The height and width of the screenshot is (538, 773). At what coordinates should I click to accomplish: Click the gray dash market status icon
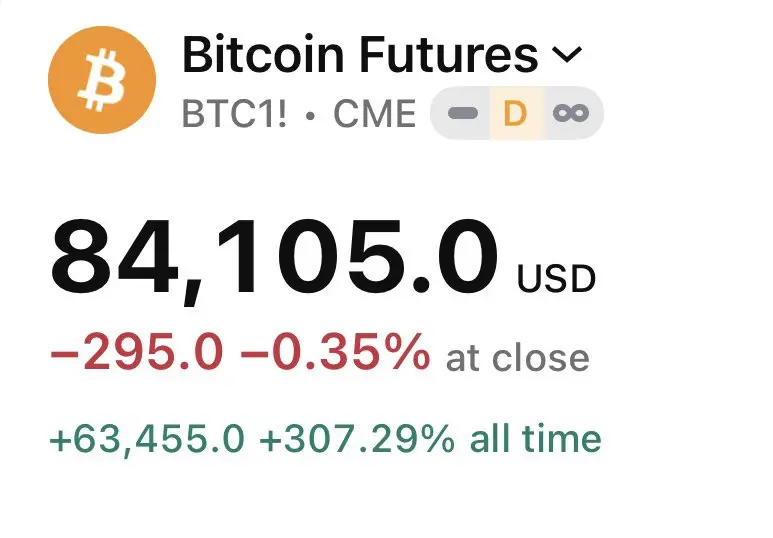tap(462, 113)
